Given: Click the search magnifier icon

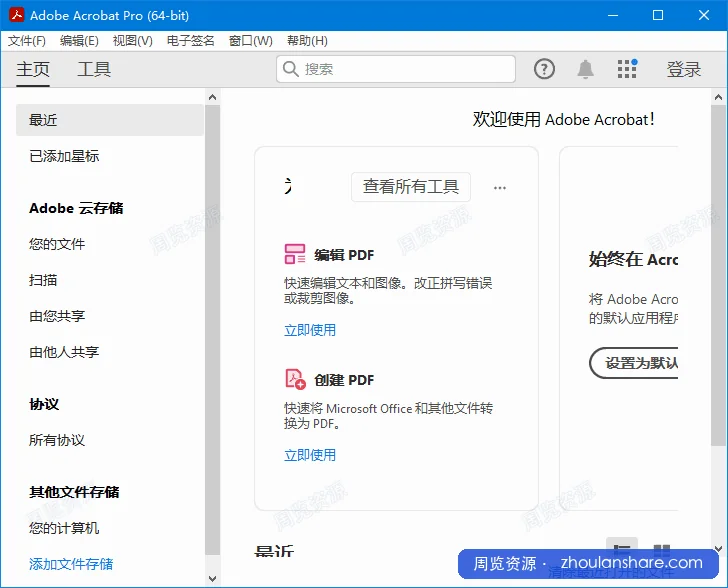Looking at the screenshot, I should click(x=291, y=69).
